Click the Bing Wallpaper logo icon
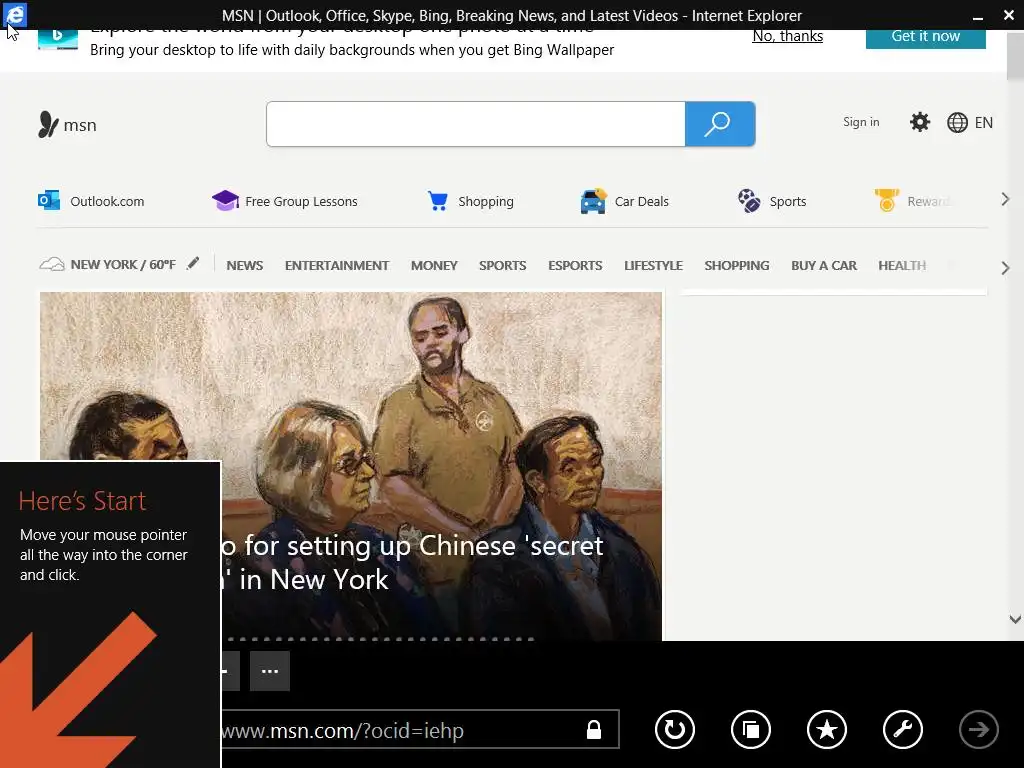The image size is (1024, 768). coord(57,39)
